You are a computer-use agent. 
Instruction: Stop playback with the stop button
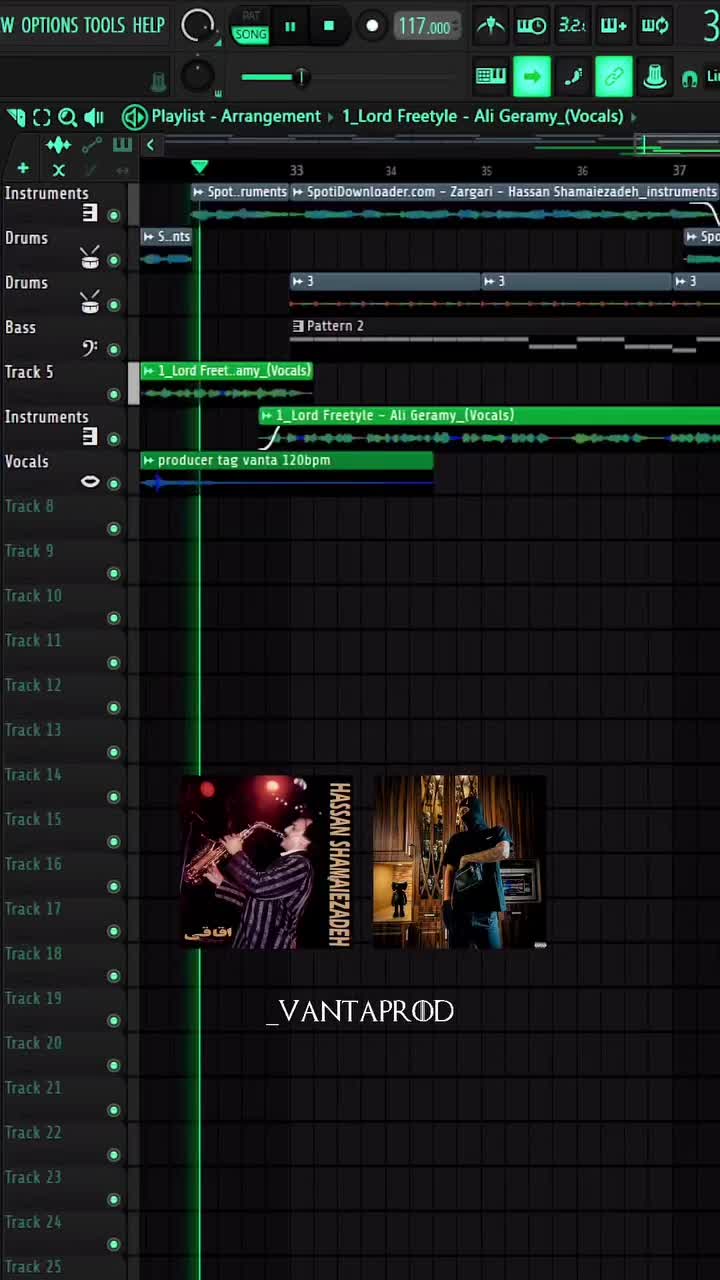coord(329,27)
